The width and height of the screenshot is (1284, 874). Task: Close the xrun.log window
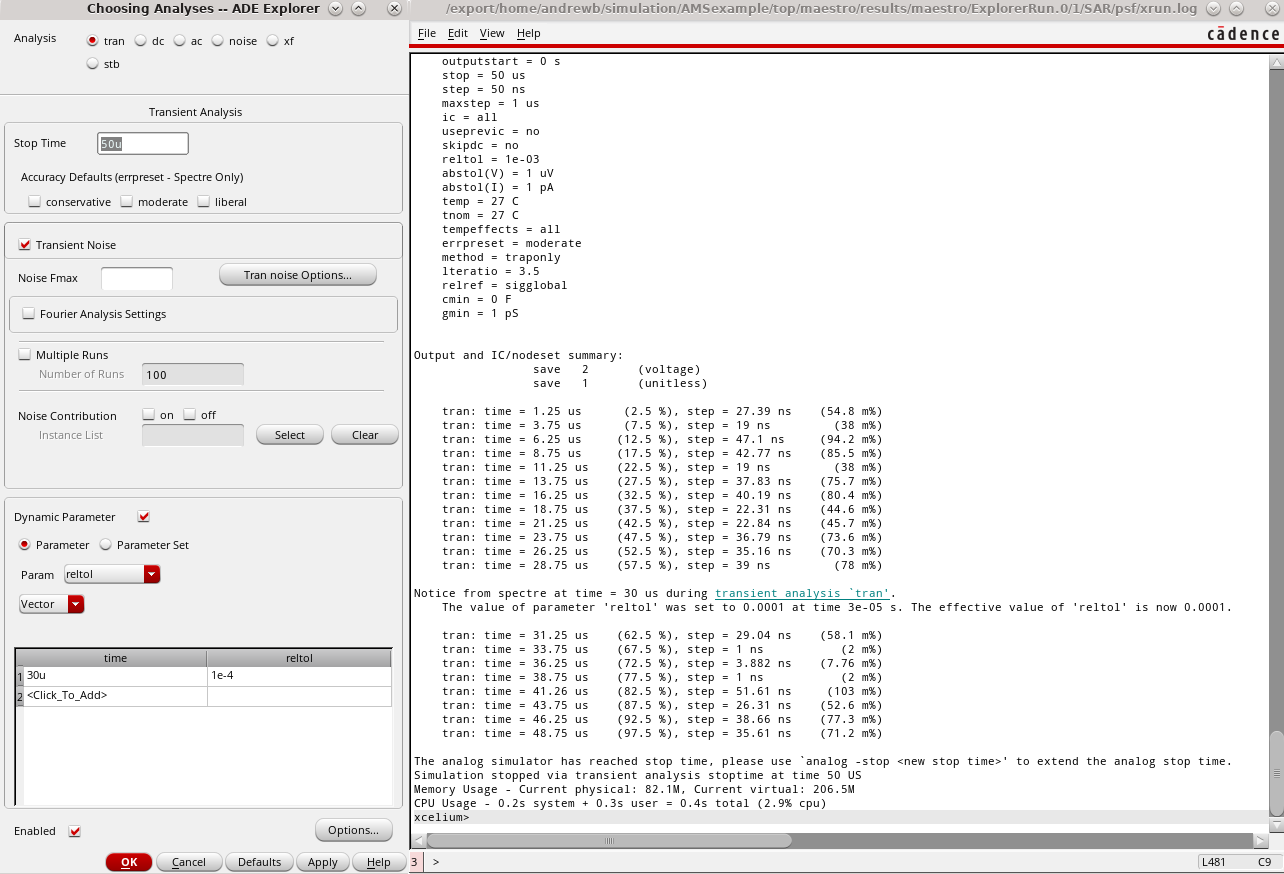point(1274,8)
